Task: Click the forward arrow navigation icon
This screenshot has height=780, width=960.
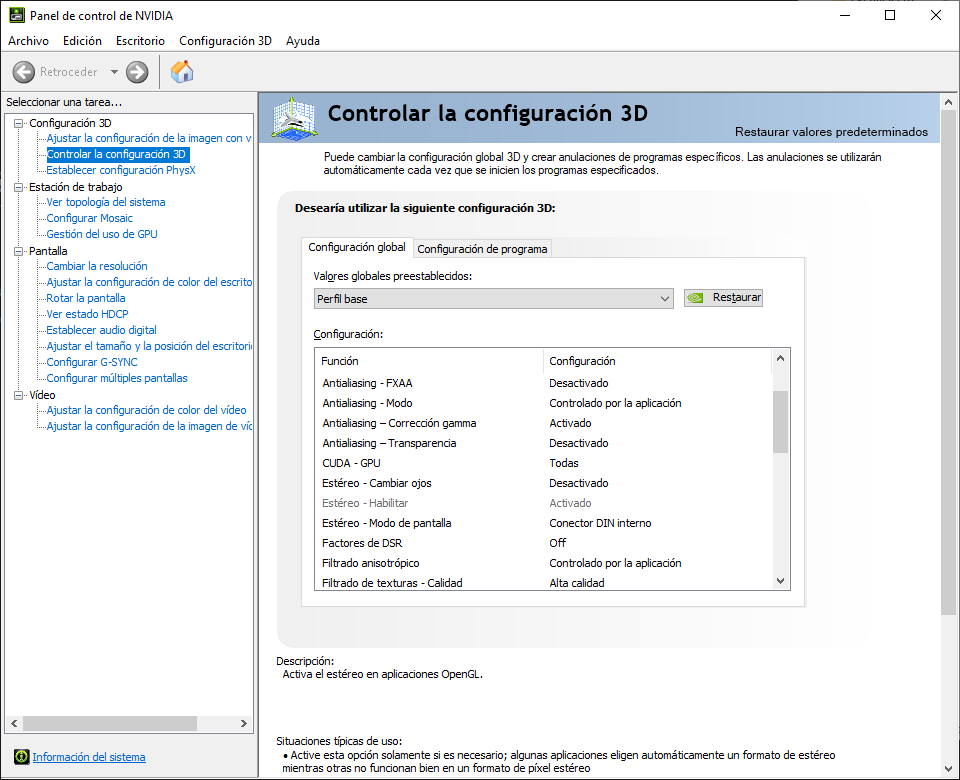Action: [x=137, y=72]
